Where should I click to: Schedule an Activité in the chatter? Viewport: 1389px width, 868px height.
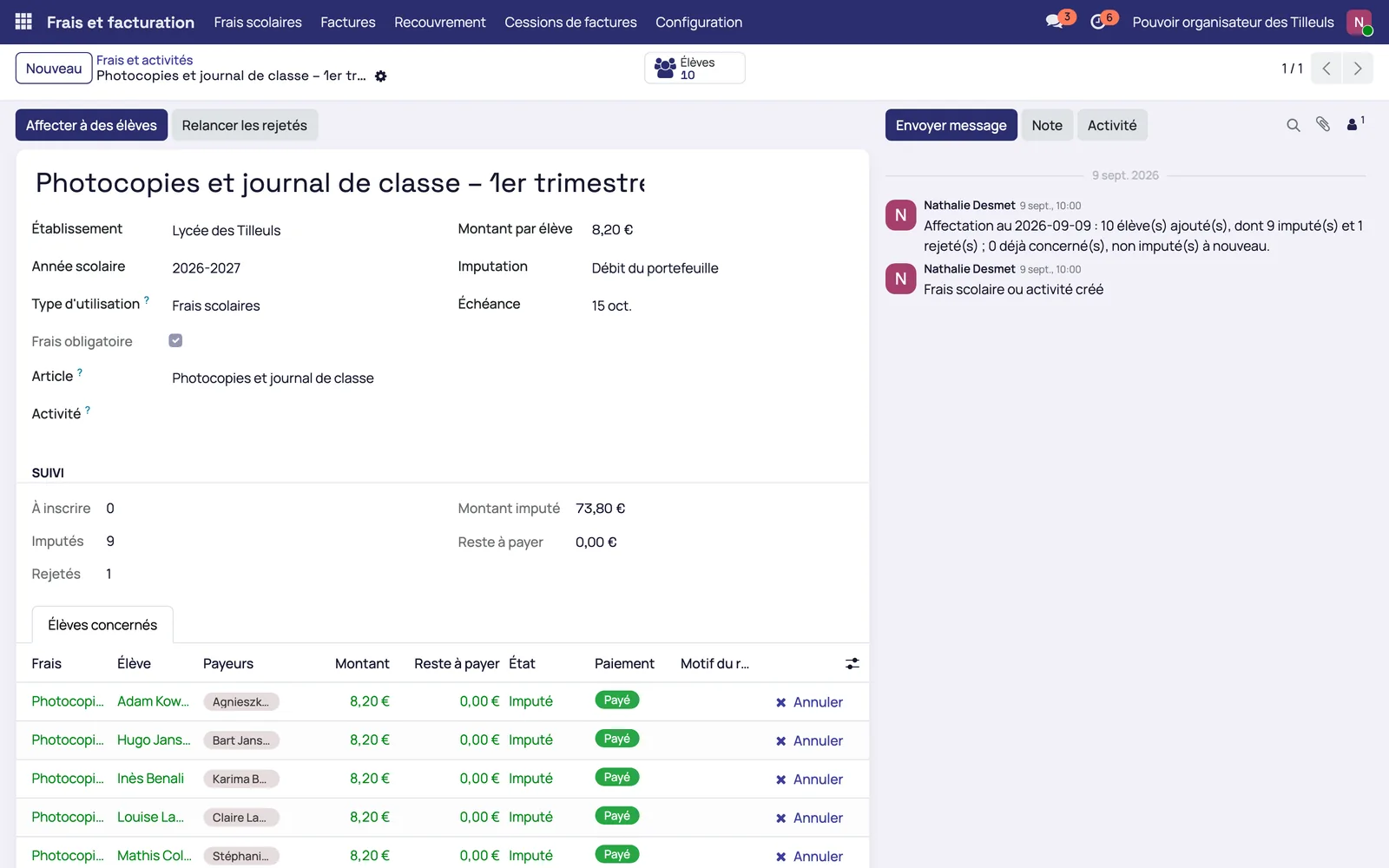1112,125
